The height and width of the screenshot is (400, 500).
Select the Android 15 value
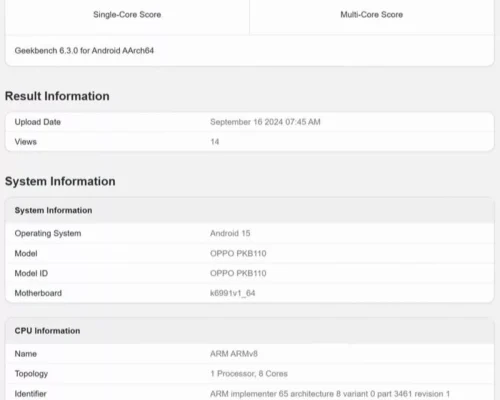point(230,233)
